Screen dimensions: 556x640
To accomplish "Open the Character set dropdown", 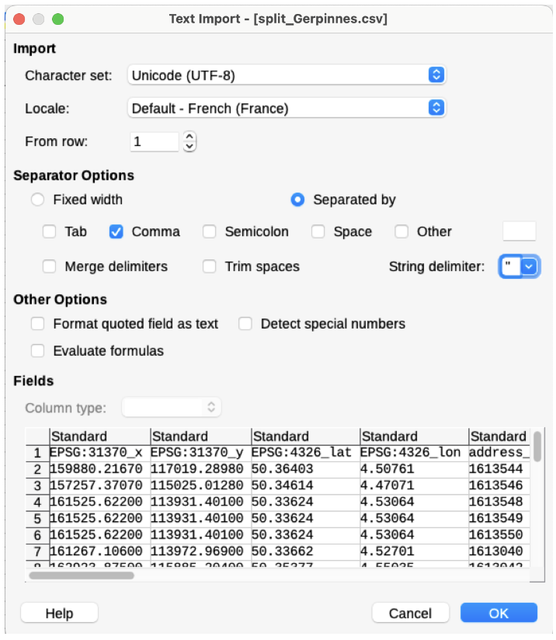I will click(x=286, y=75).
